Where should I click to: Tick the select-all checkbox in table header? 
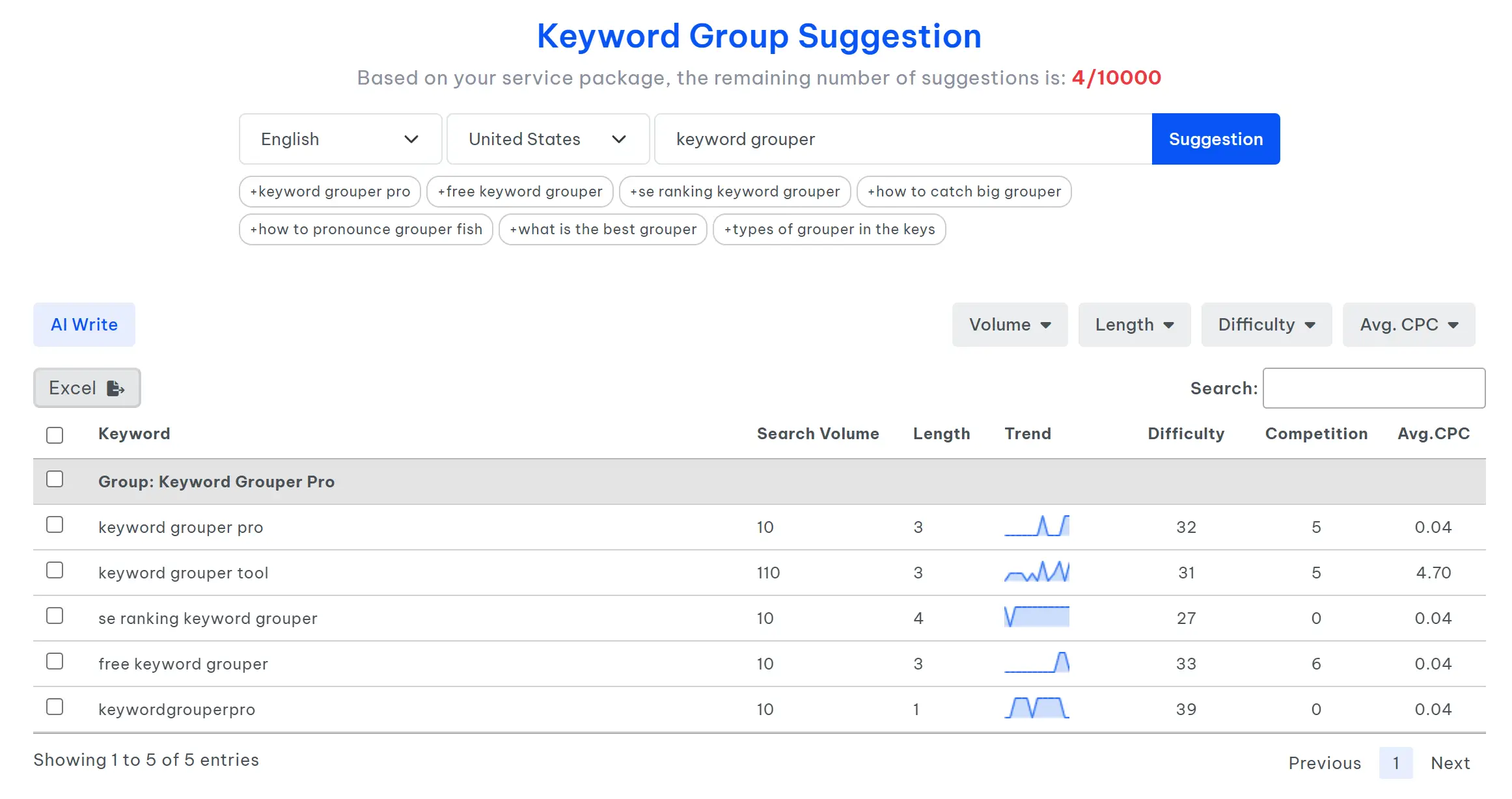pos(55,435)
